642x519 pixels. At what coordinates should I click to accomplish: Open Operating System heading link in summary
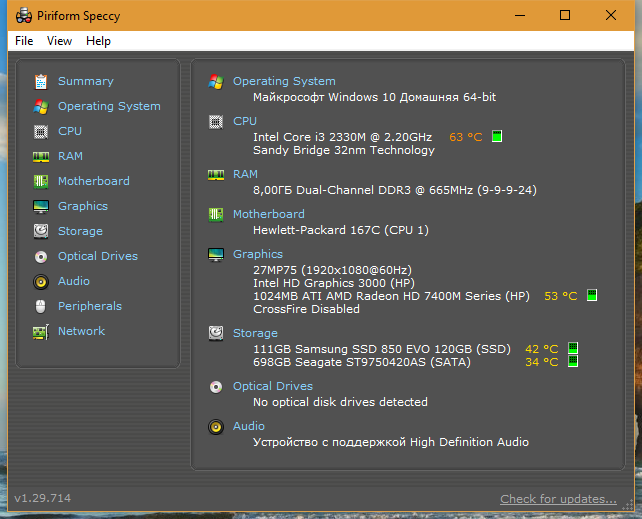(x=284, y=81)
